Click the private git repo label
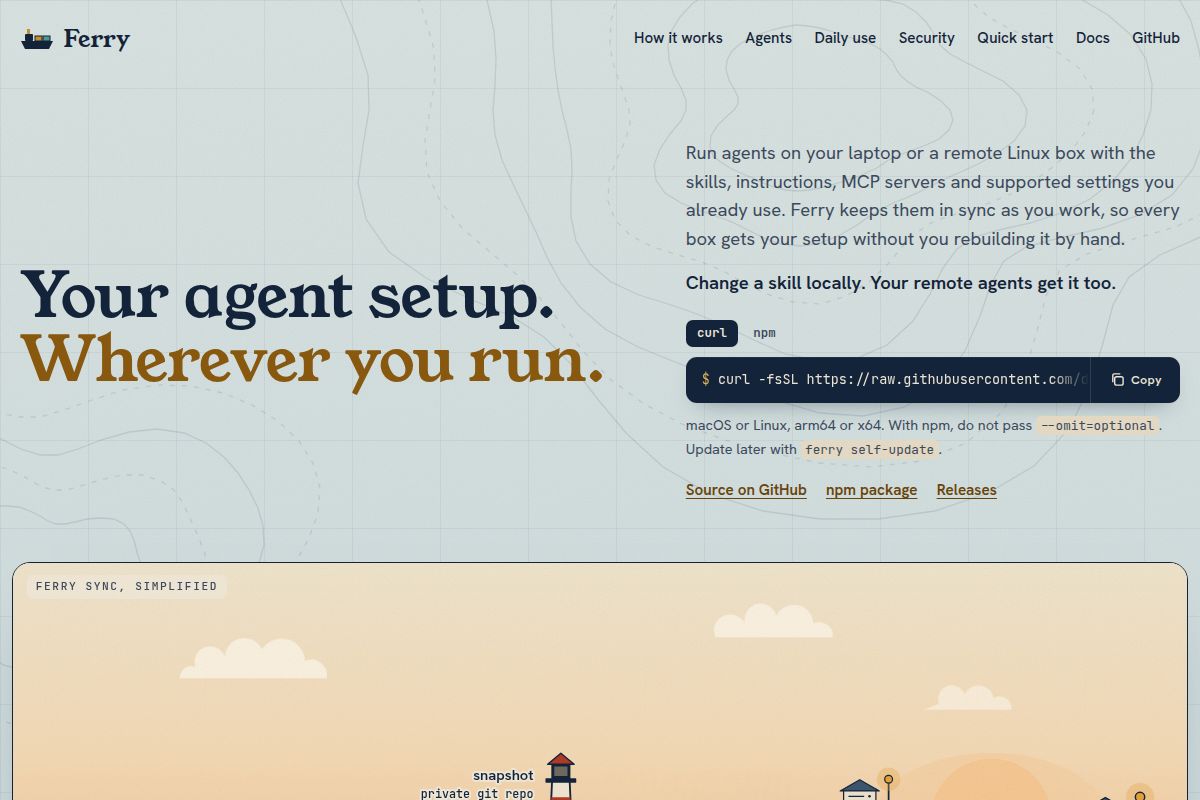Image resolution: width=1200 pixels, height=800 pixels. 477,793
